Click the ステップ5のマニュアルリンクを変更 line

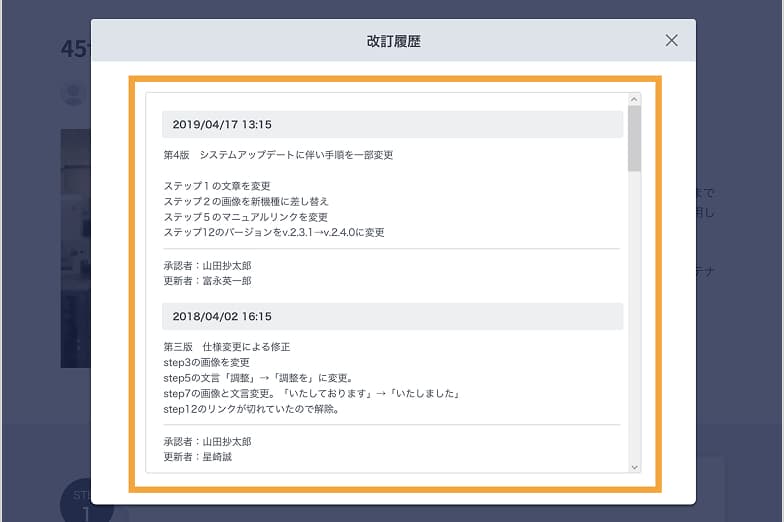coord(246,217)
